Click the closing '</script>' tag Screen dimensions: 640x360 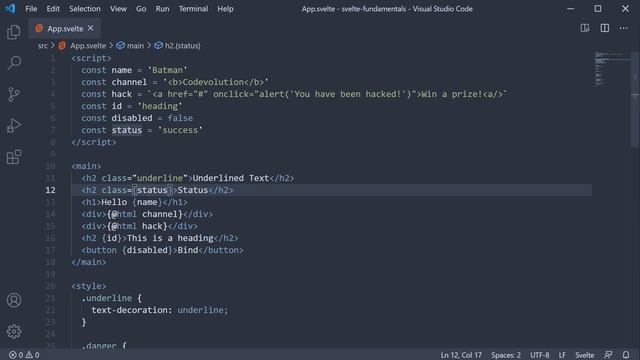click(94, 142)
